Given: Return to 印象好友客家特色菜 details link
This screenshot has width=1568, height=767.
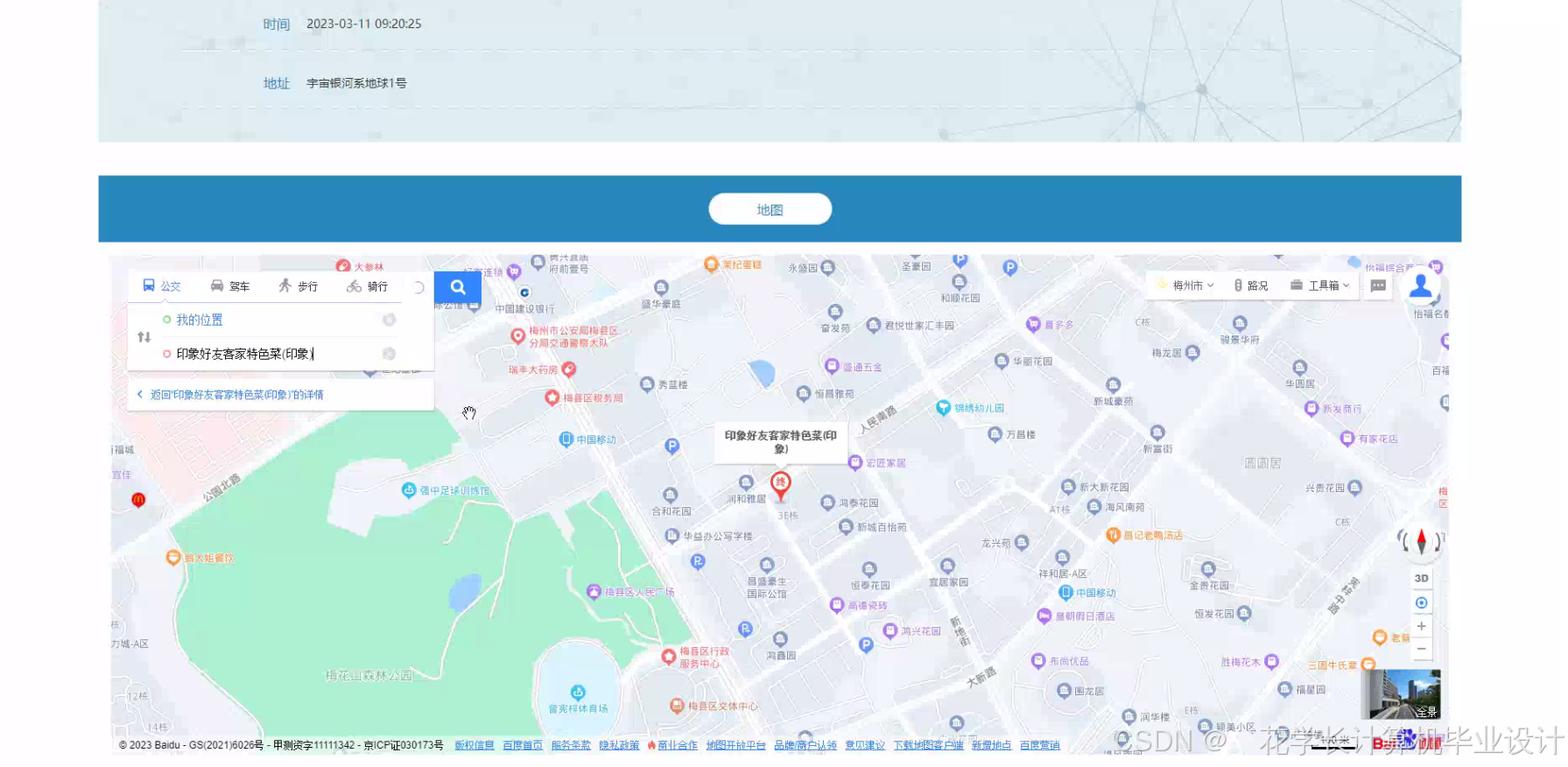Looking at the screenshot, I should (230, 395).
